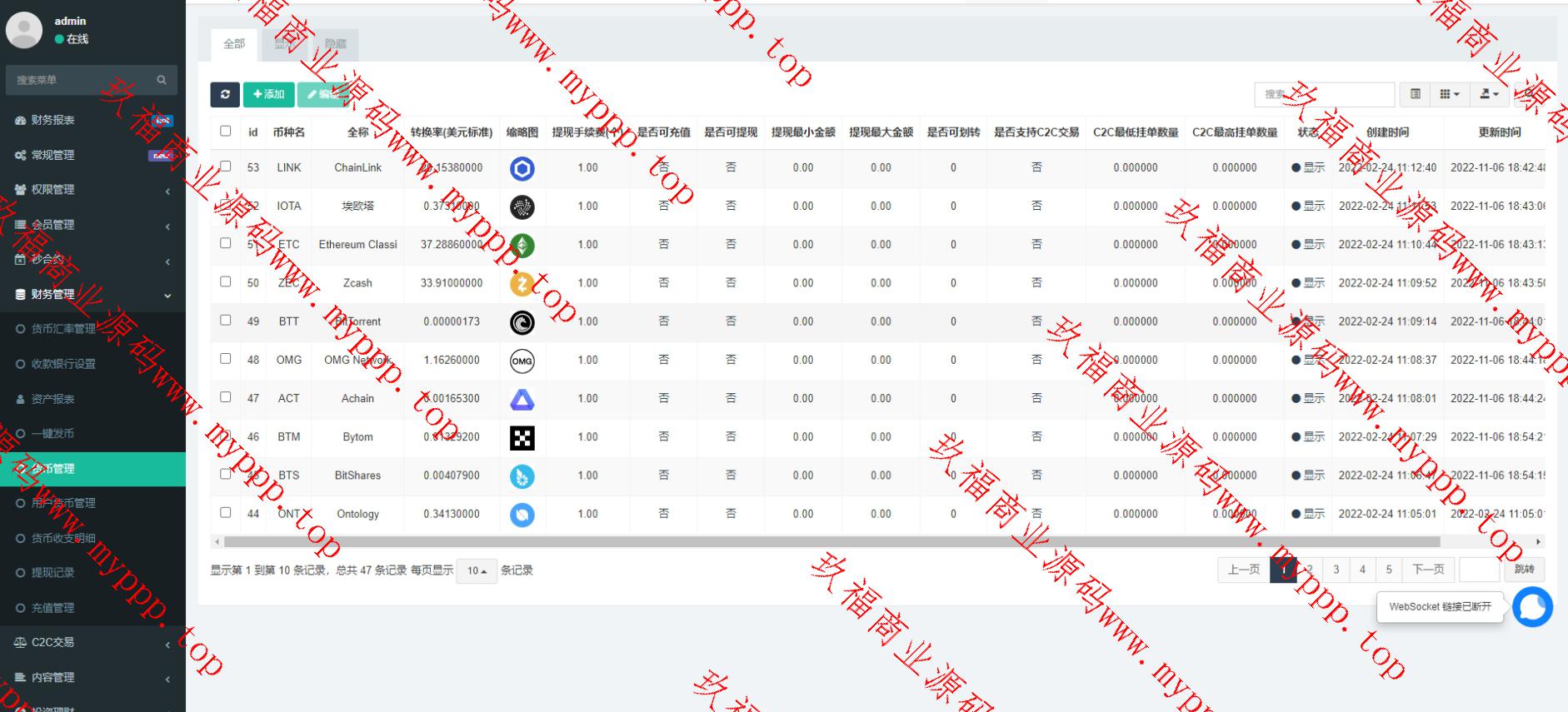Click scrollbar right arrow under table
This screenshot has height=712, width=1568.
(1538, 542)
